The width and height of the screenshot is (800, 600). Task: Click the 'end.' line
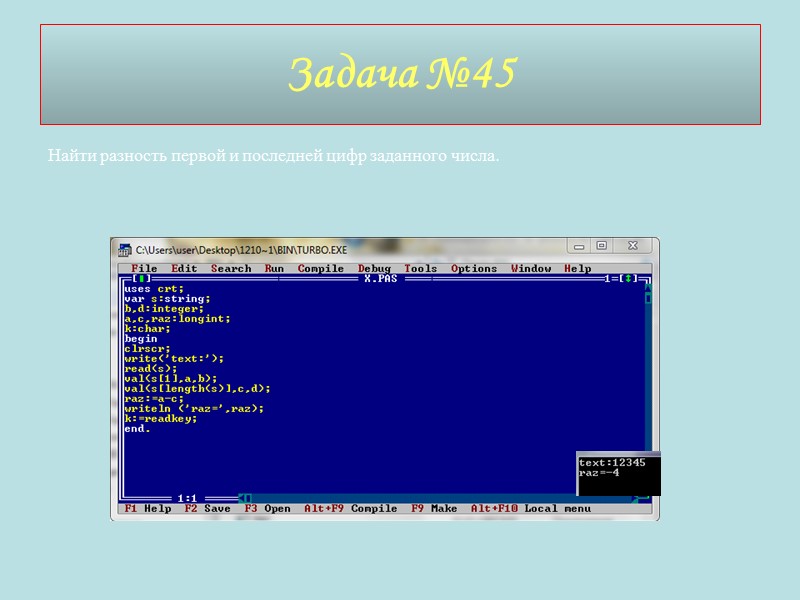[x=137, y=429]
